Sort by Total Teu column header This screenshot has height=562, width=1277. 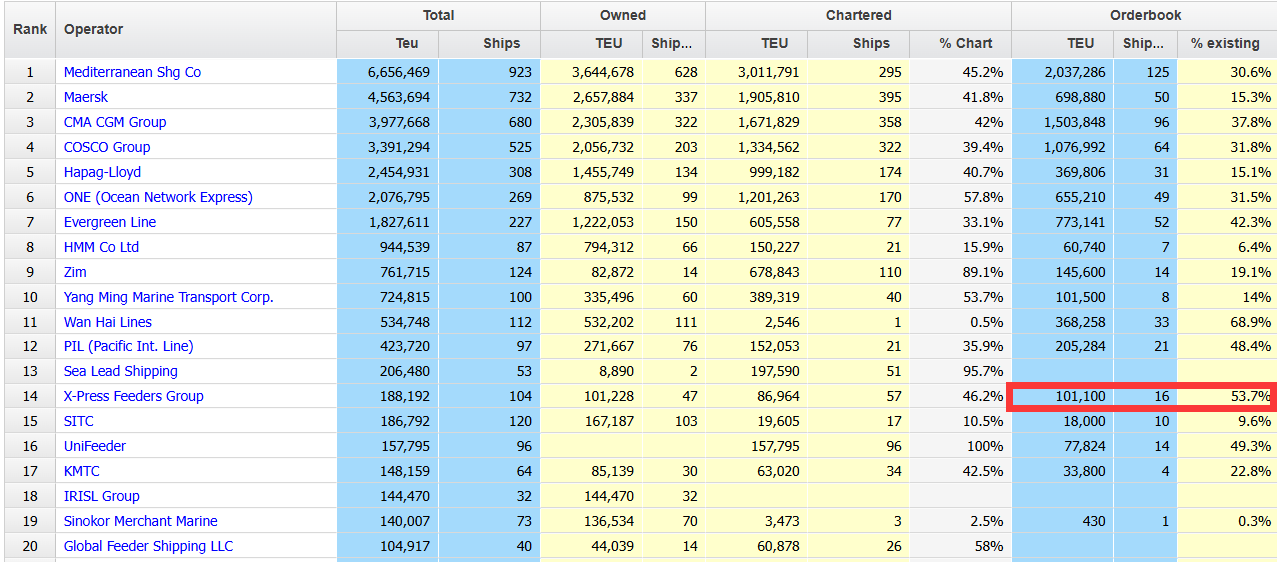coord(388,43)
